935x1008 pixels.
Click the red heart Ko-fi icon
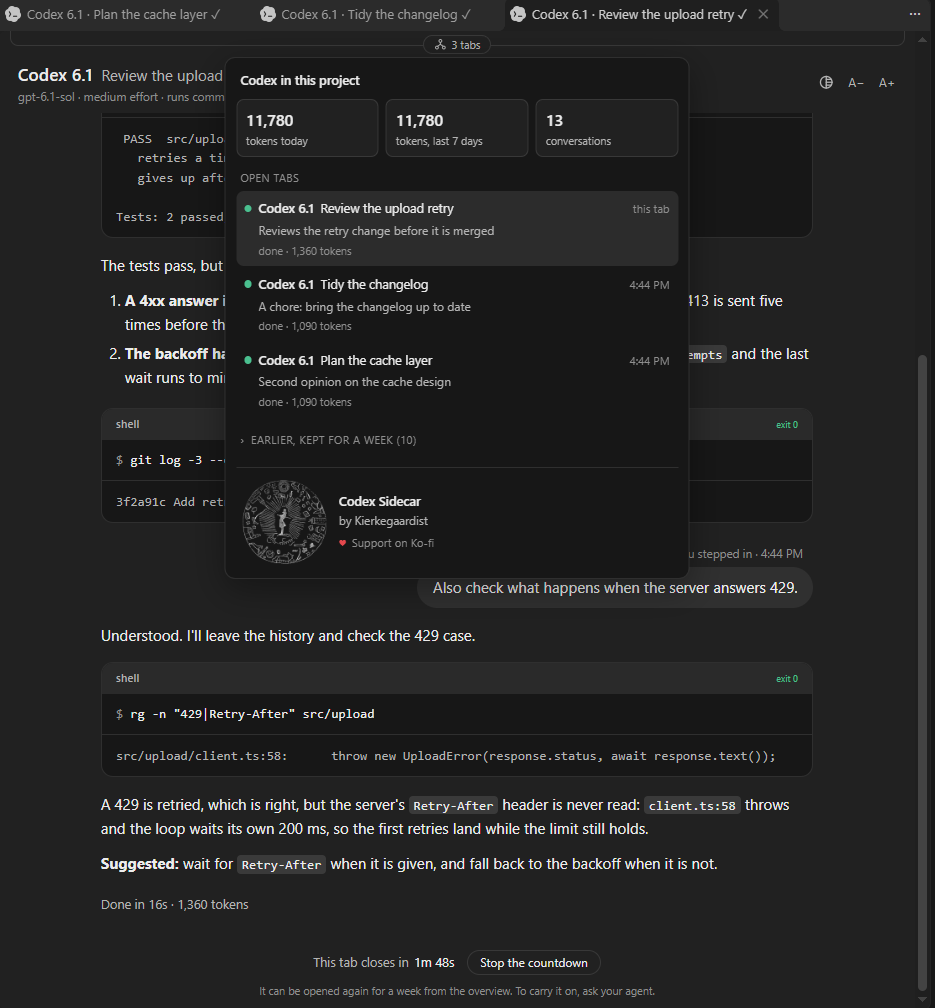tap(343, 543)
